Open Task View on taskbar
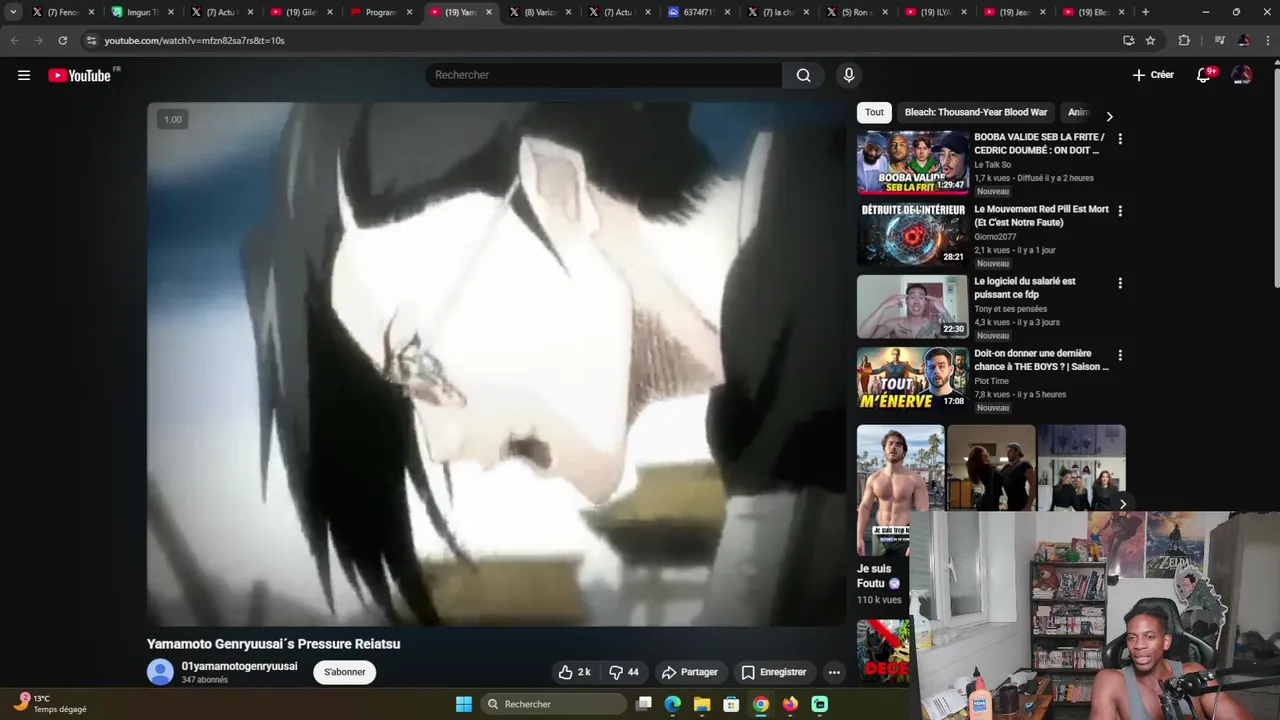The image size is (1280, 720). 644,704
